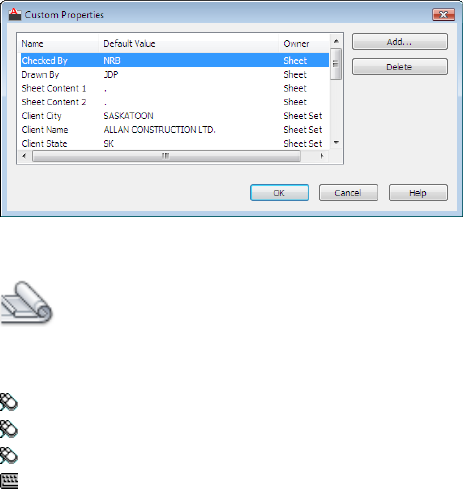This screenshot has height=489, width=463.
Task: Click the second mouse pointing-device icon
Action: pos(9,428)
